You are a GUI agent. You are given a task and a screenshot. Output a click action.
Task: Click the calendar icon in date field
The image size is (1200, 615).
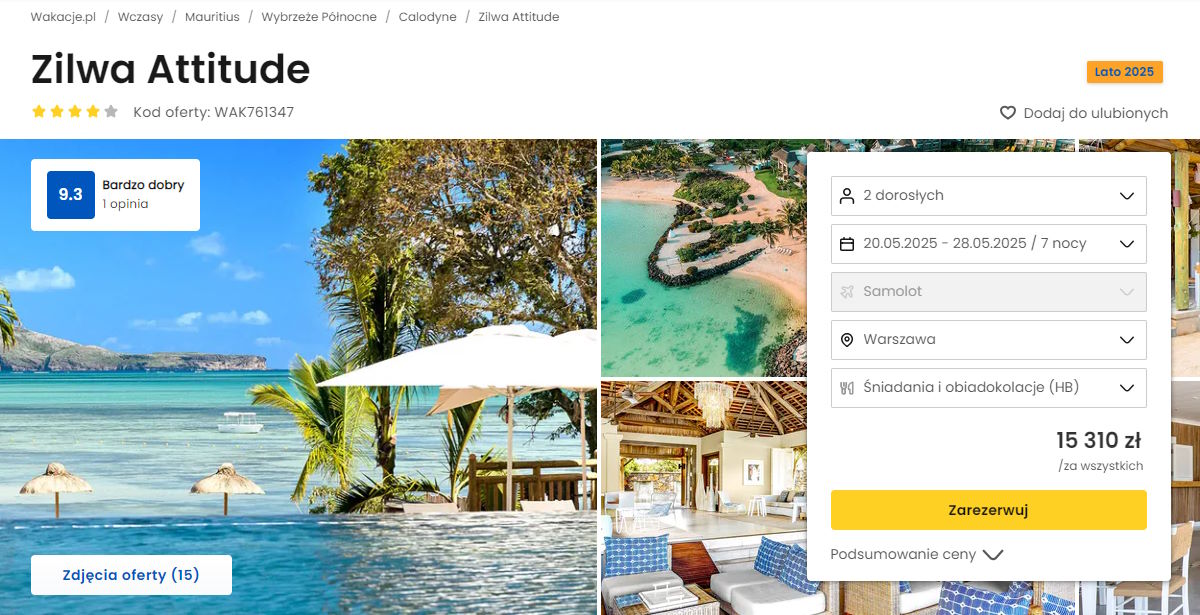point(847,243)
